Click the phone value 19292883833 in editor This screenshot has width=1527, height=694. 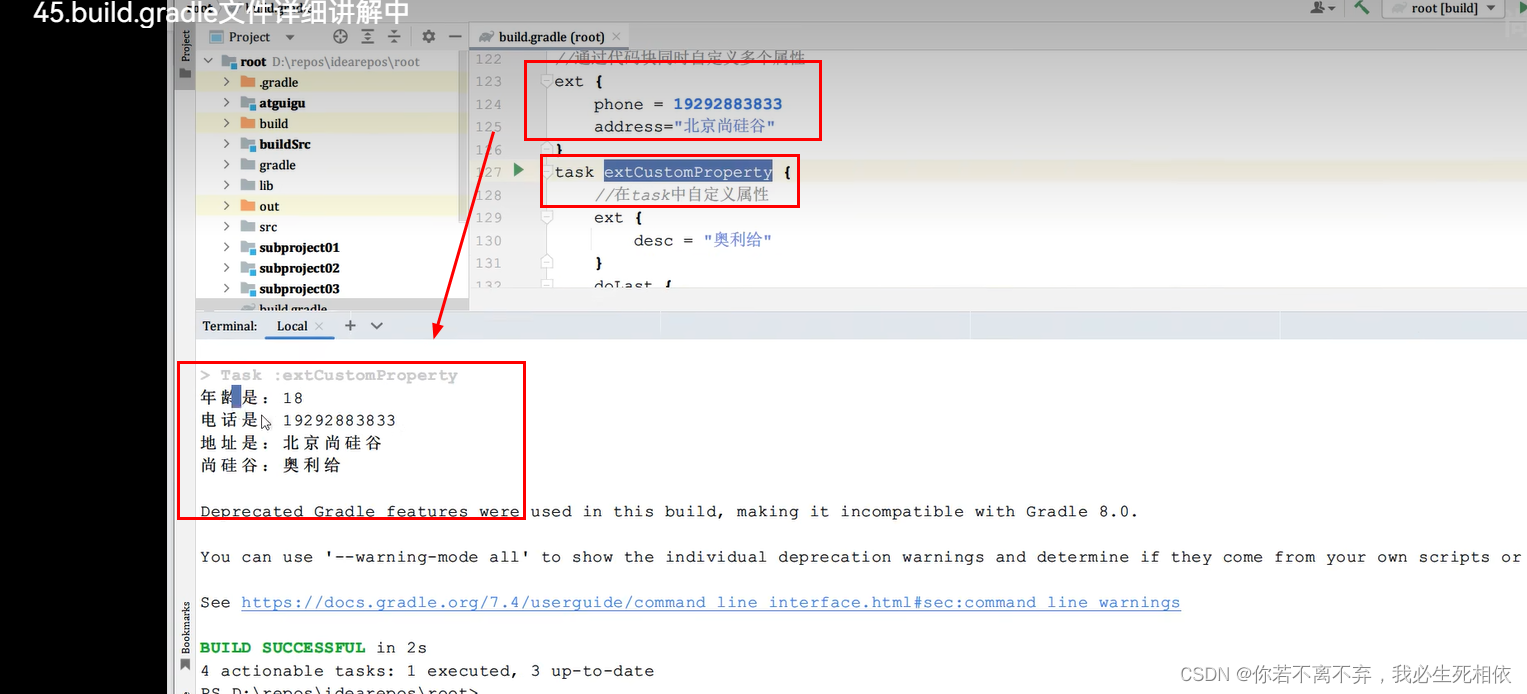[x=727, y=104]
